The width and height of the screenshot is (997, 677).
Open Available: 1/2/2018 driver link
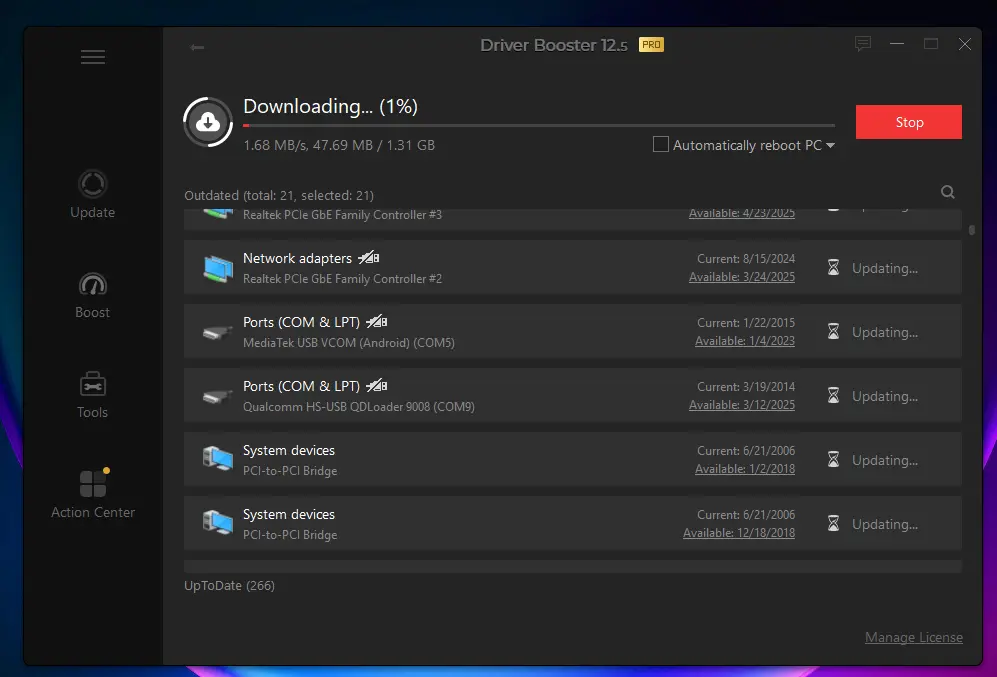point(745,469)
